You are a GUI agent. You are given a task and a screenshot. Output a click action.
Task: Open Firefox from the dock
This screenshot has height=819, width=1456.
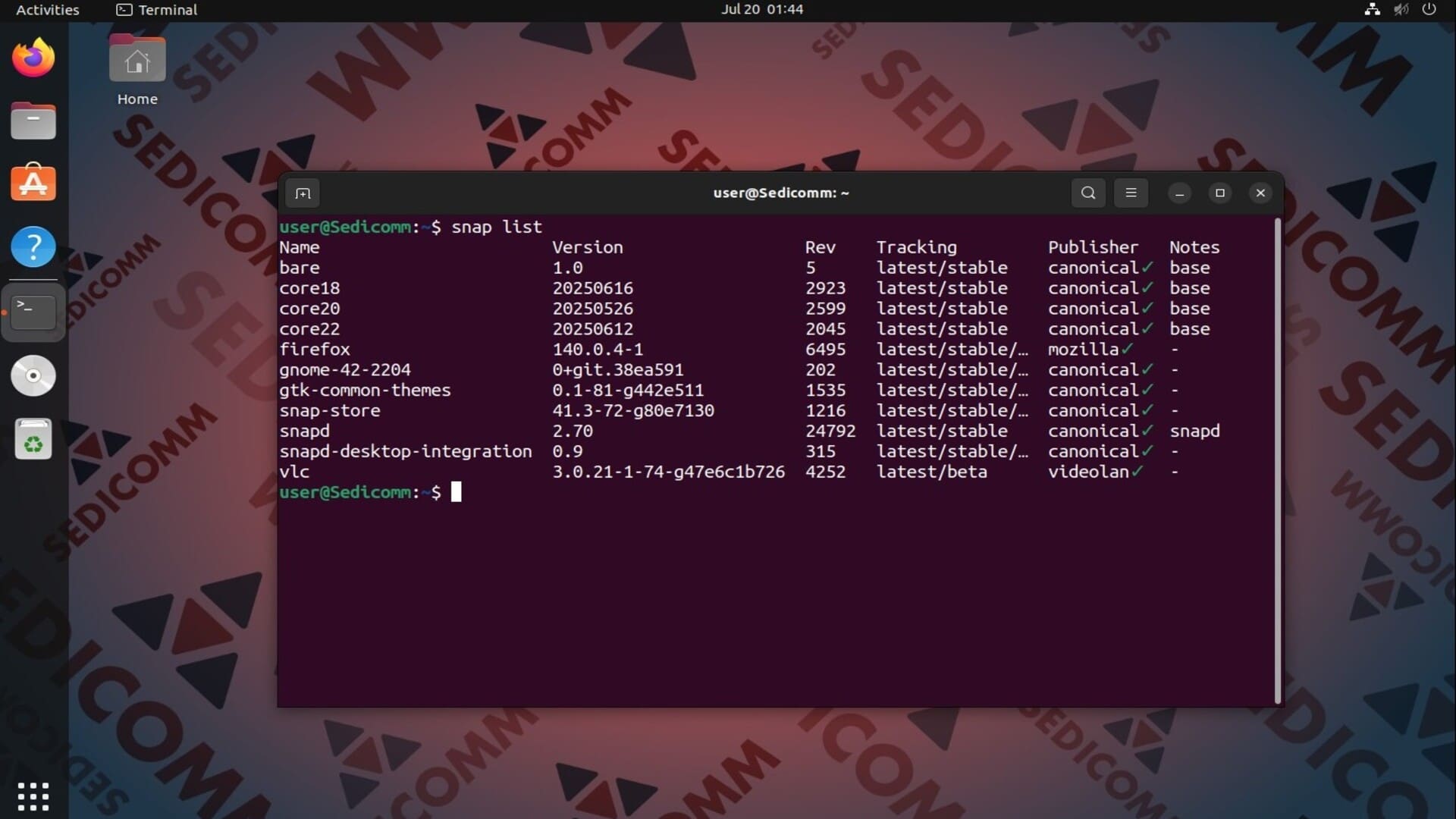(33, 58)
